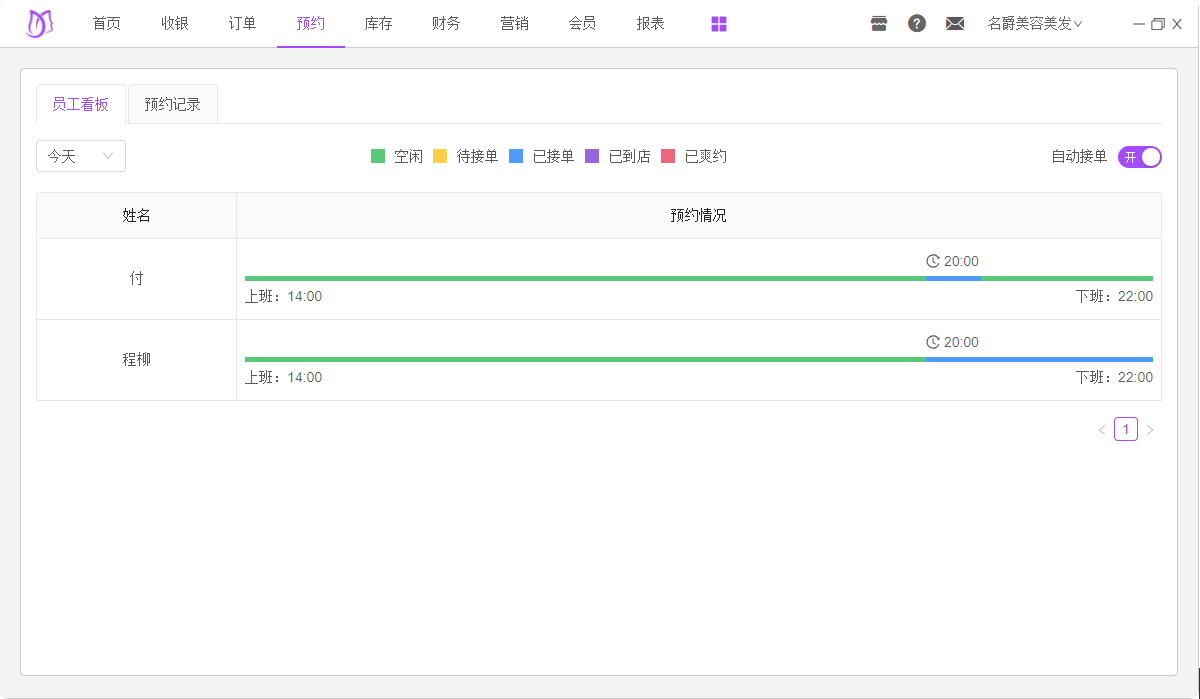Click 程柳's blue booked time bar

click(x=1038, y=359)
